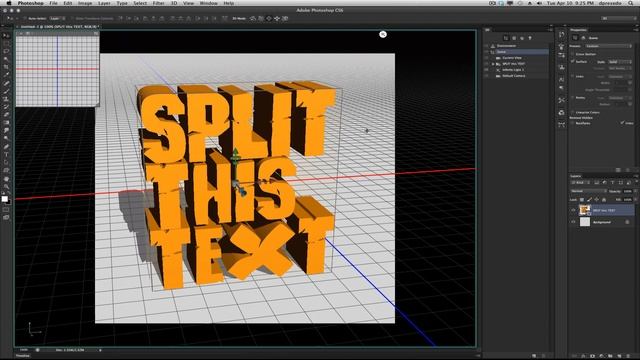Select the Brush tool in the toolbox
The width and height of the screenshot is (640, 360).
click(6, 91)
